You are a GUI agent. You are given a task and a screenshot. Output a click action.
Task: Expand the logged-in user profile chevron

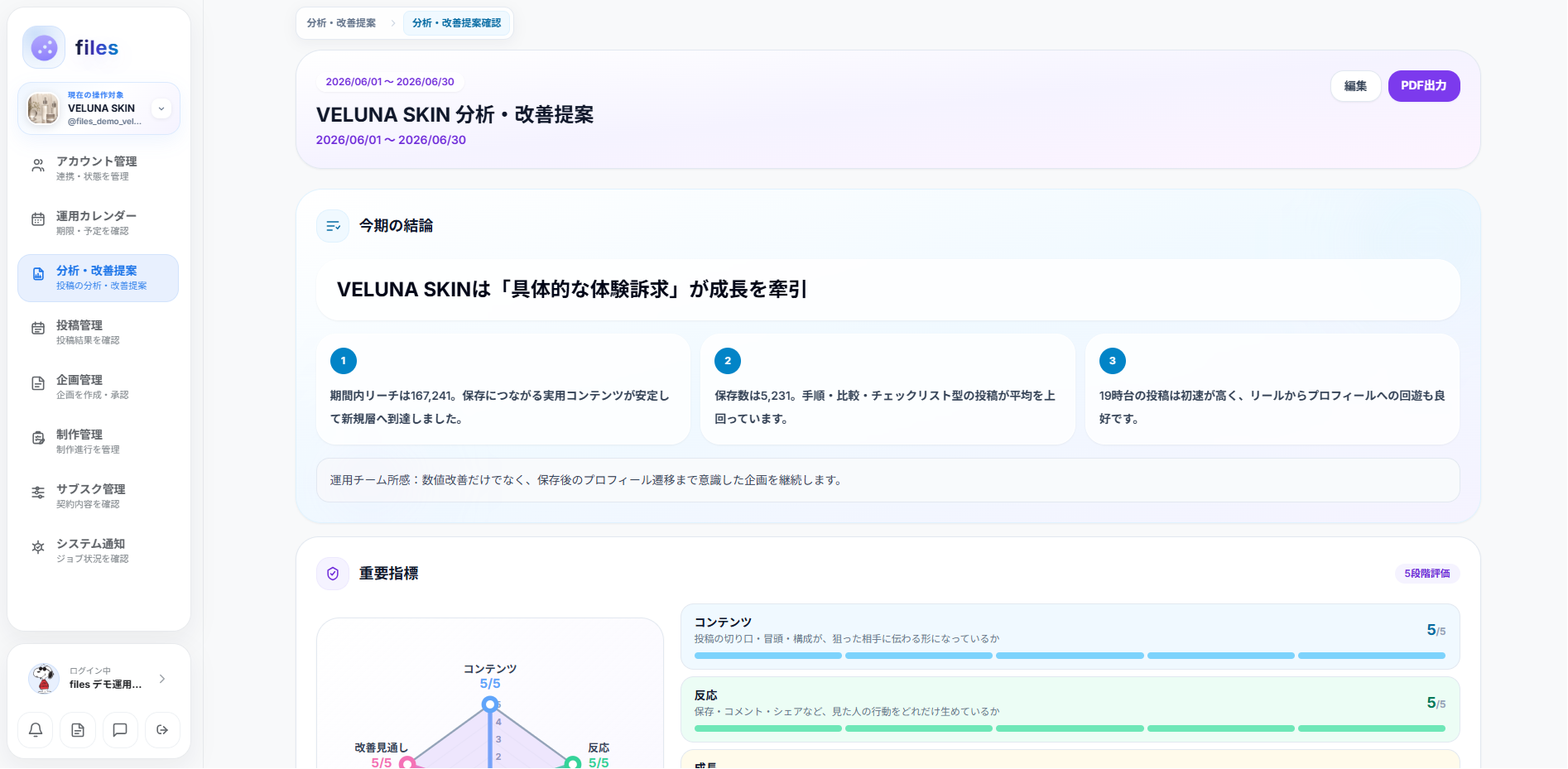162,679
